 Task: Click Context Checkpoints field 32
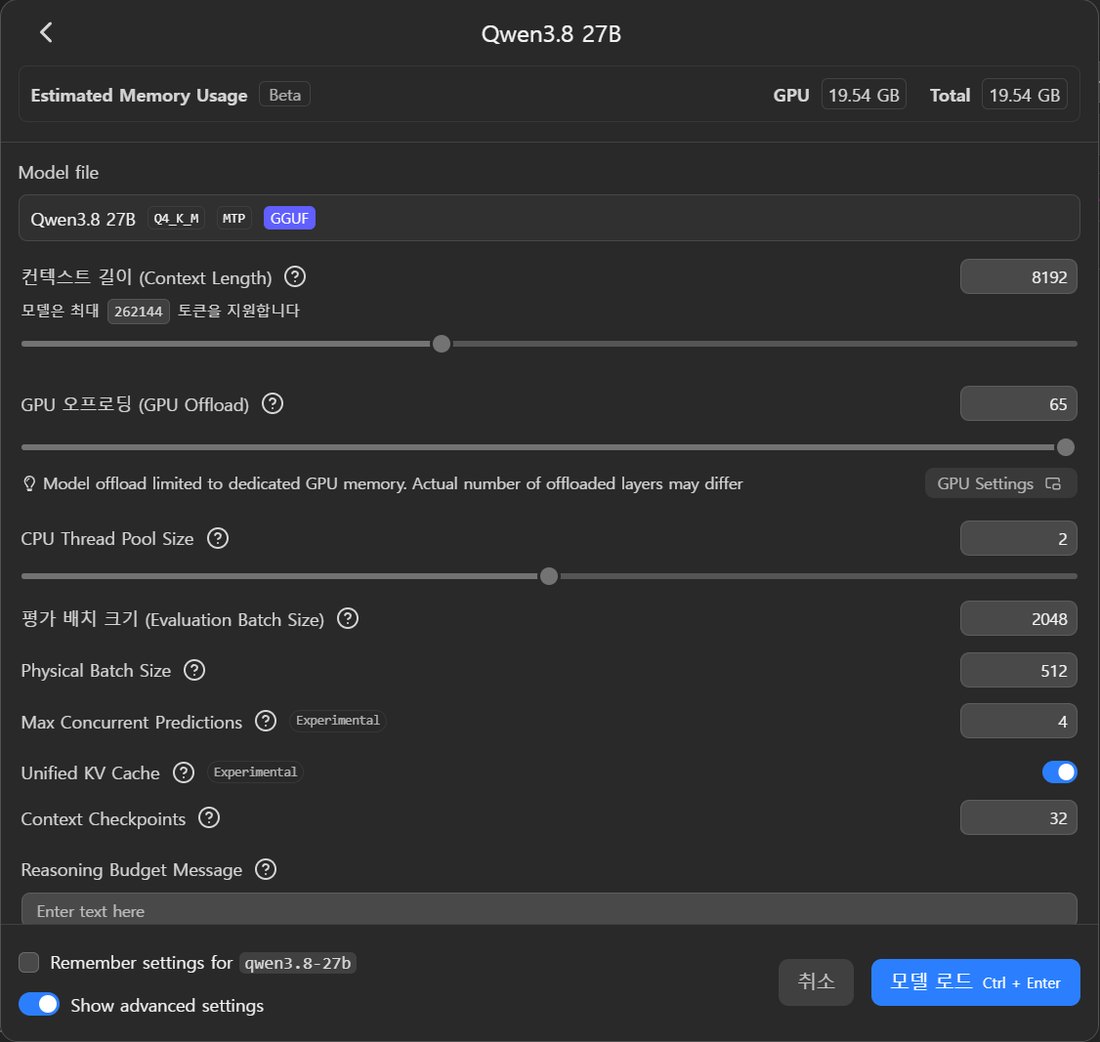coord(1018,817)
